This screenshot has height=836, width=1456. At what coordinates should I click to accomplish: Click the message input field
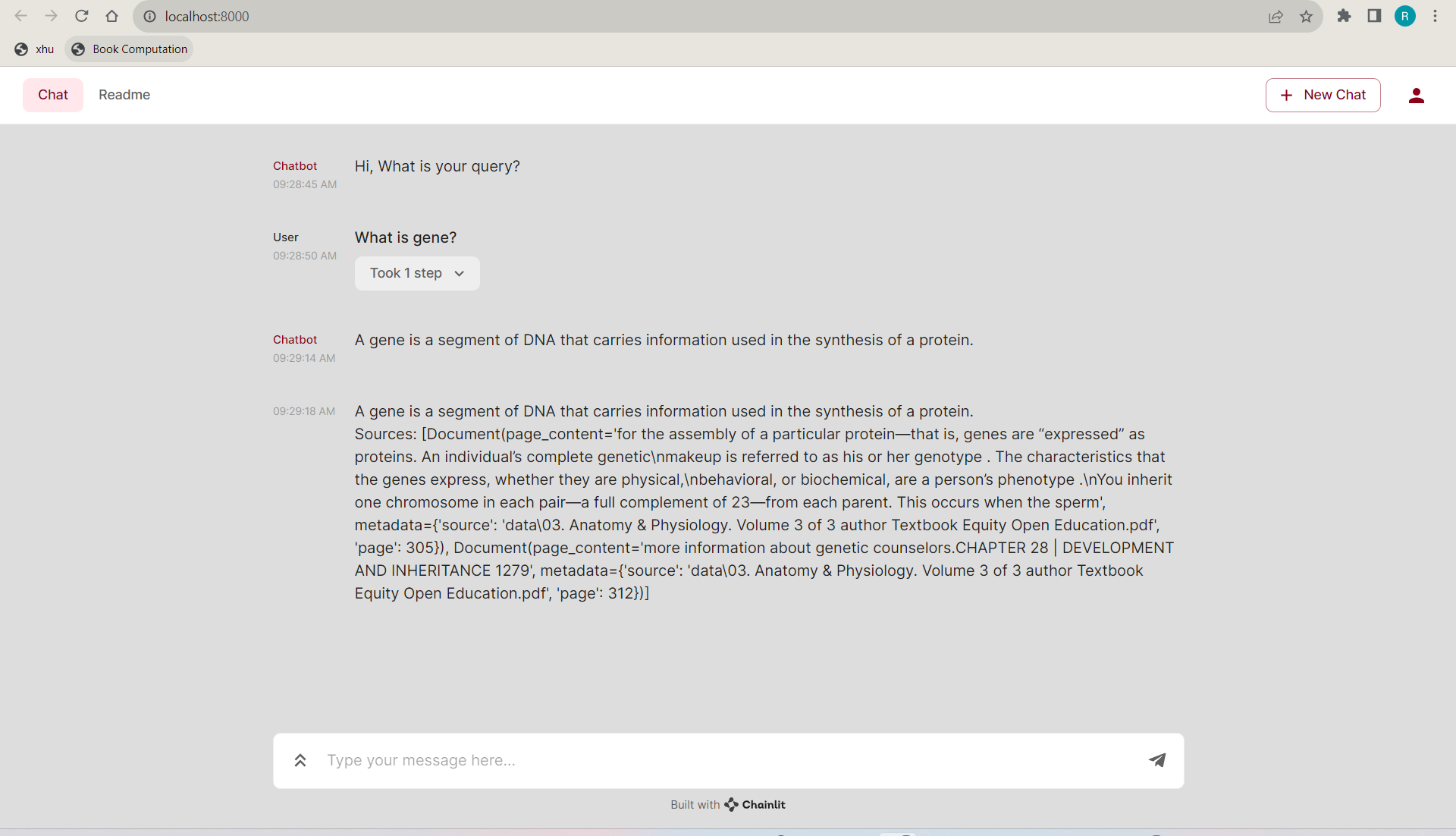682,760
